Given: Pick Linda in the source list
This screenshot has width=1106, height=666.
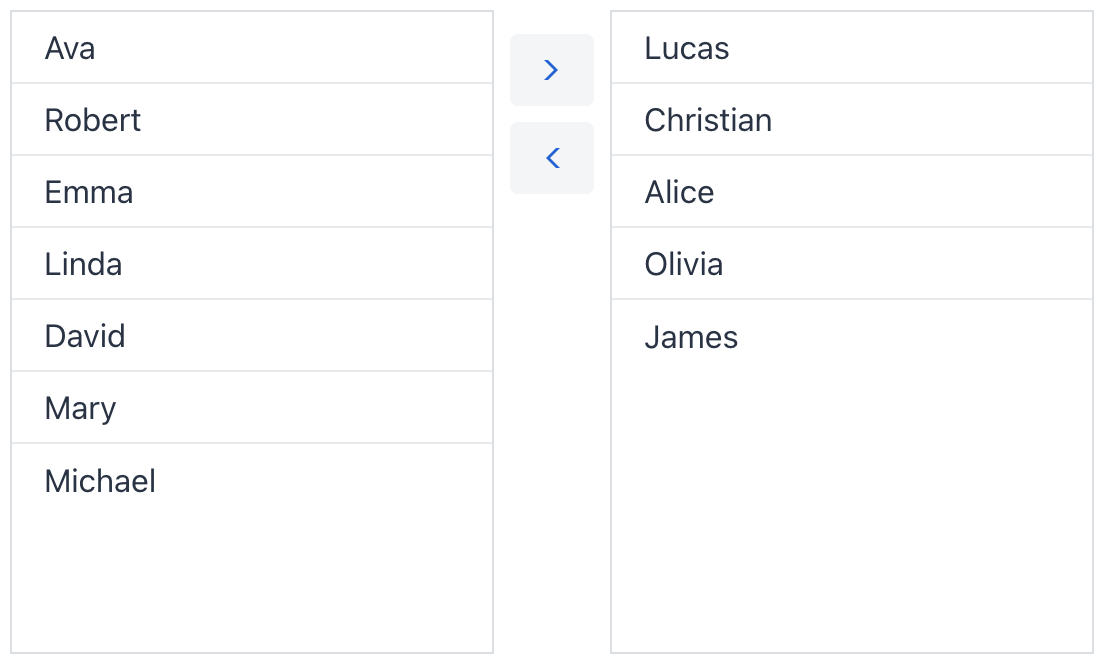Looking at the screenshot, I should point(252,264).
